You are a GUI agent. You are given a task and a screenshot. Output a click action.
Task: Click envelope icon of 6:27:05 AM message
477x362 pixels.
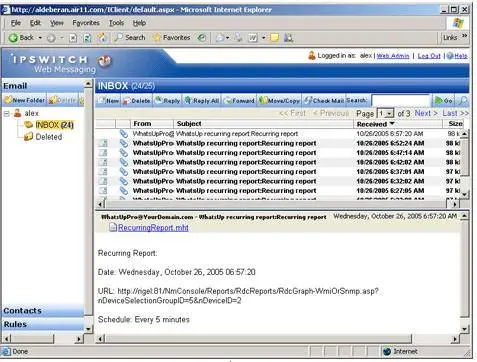click(x=103, y=191)
